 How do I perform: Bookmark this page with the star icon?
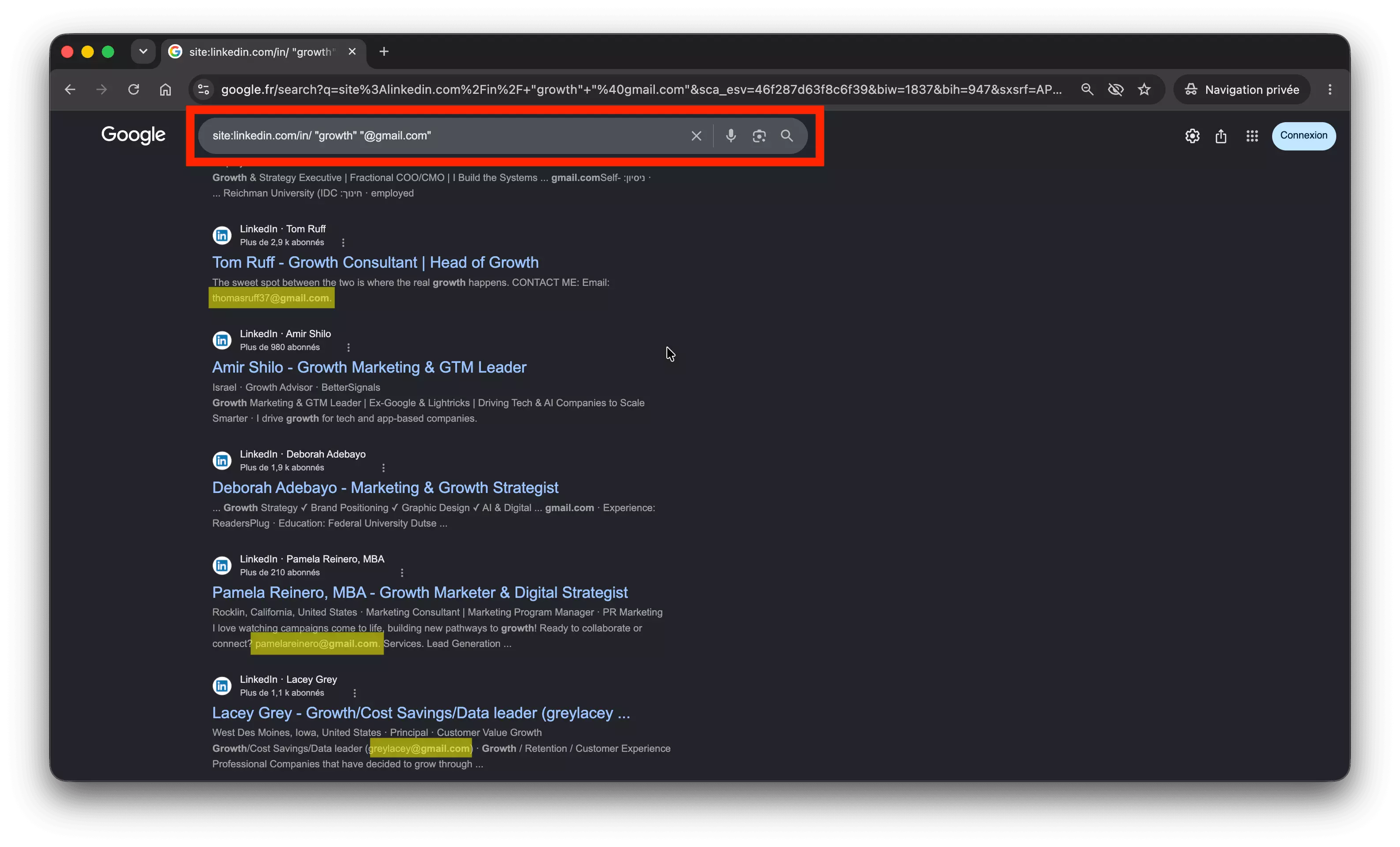(1144, 89)
